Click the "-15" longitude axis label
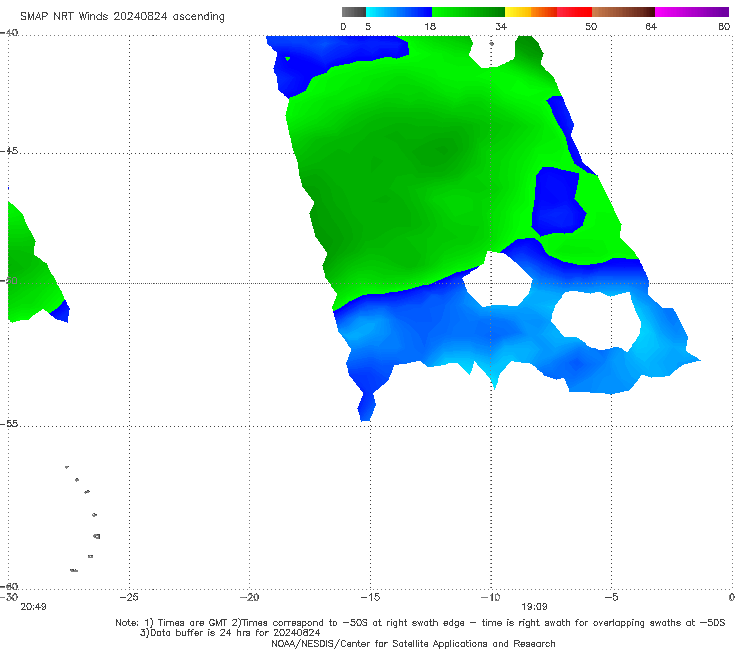This screenshot has height=650, width=740. coord(370,597)
